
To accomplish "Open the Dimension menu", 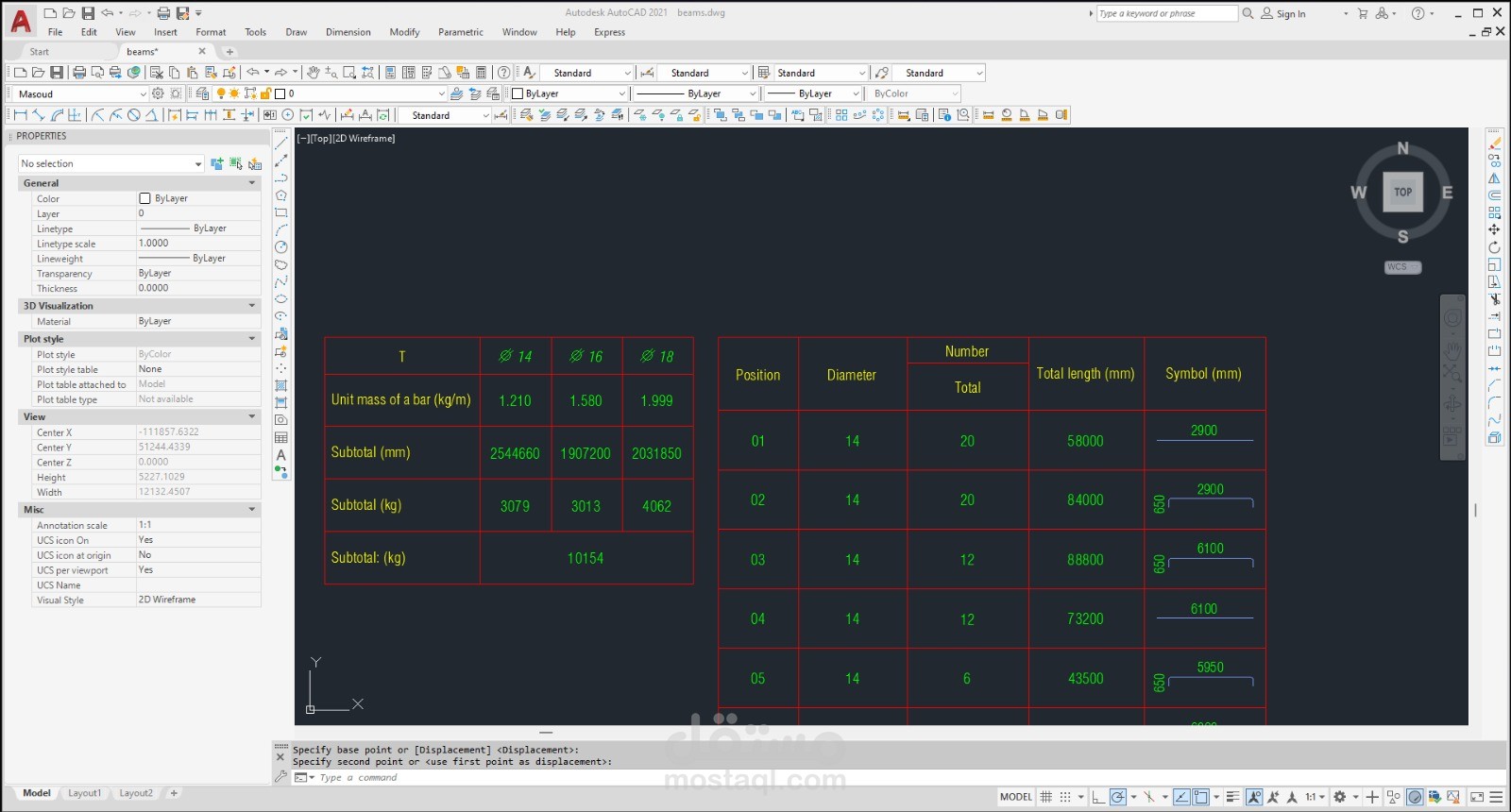I will pyautogui.click(x=348, y=32).
